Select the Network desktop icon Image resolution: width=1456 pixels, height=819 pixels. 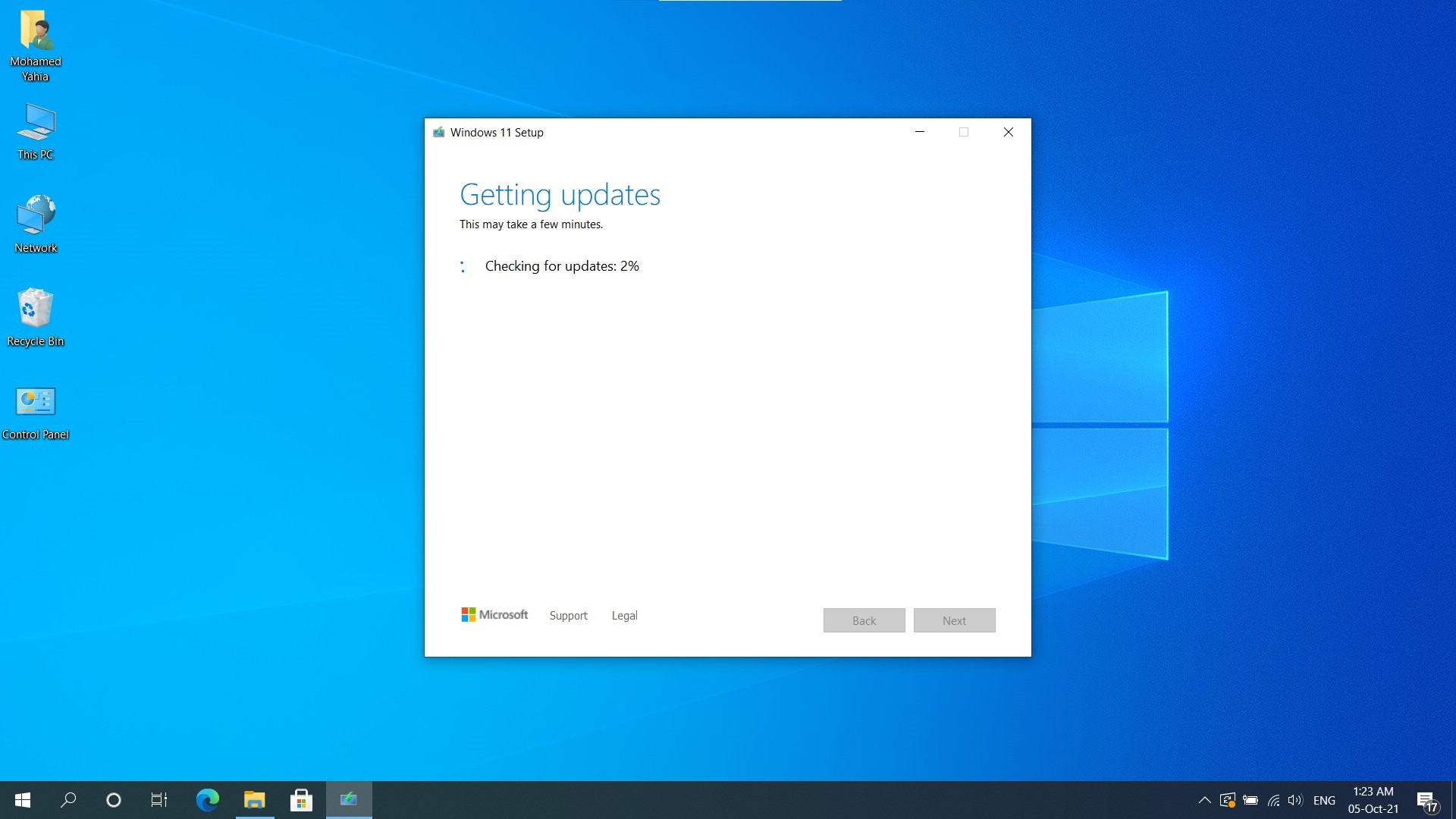coord(36,224)
